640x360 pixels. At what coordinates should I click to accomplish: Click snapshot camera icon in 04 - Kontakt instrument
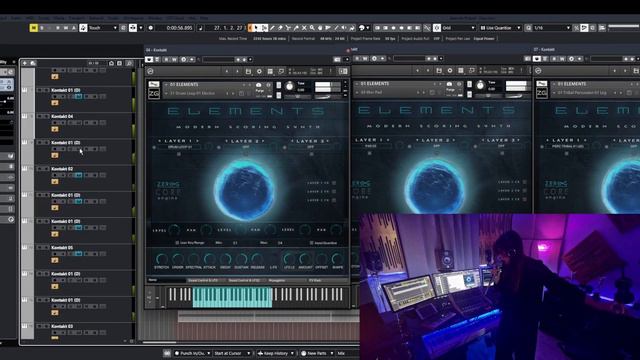tap(258, 85)
